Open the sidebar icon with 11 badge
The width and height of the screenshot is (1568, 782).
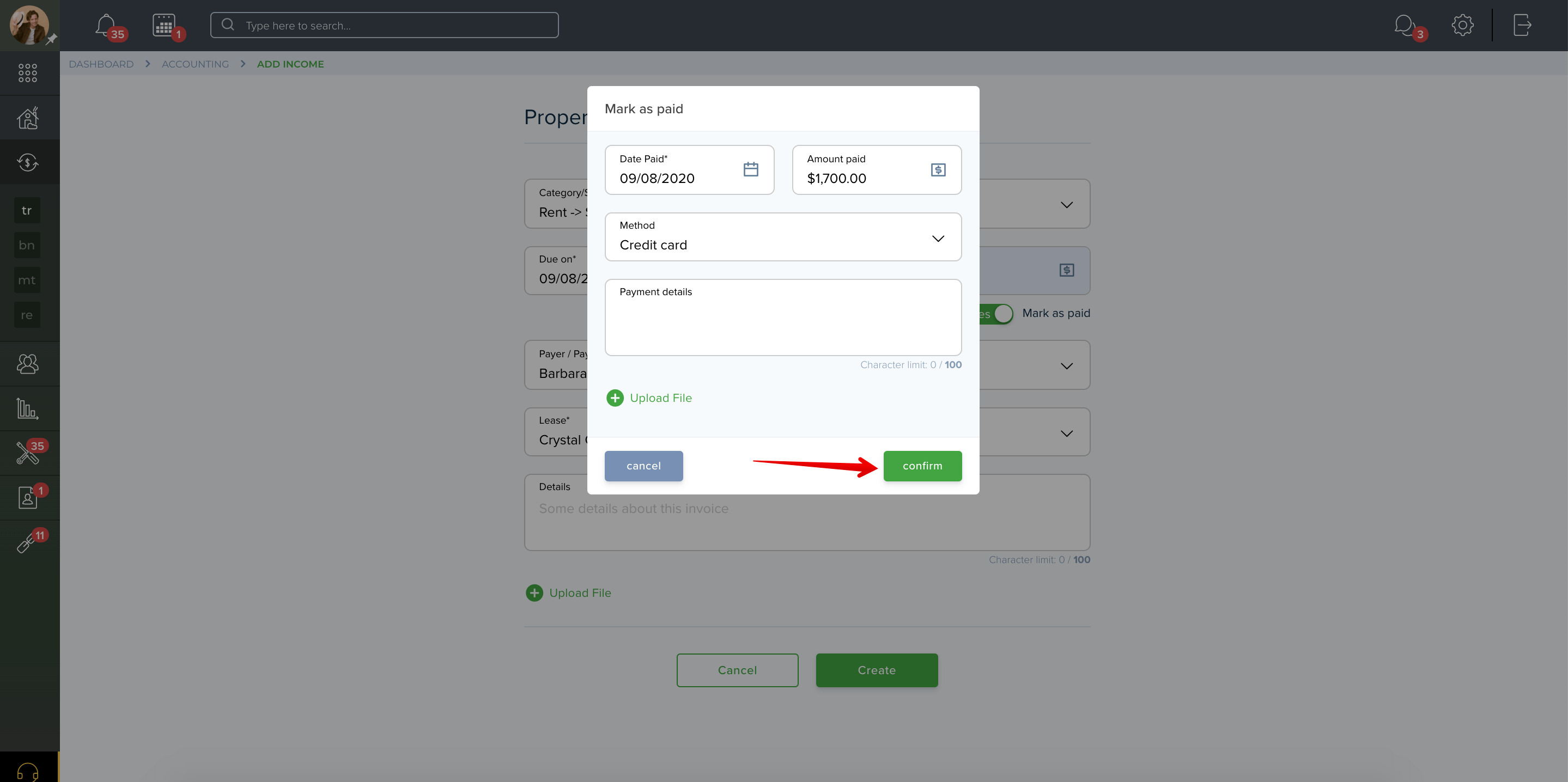tap(28, 542)
